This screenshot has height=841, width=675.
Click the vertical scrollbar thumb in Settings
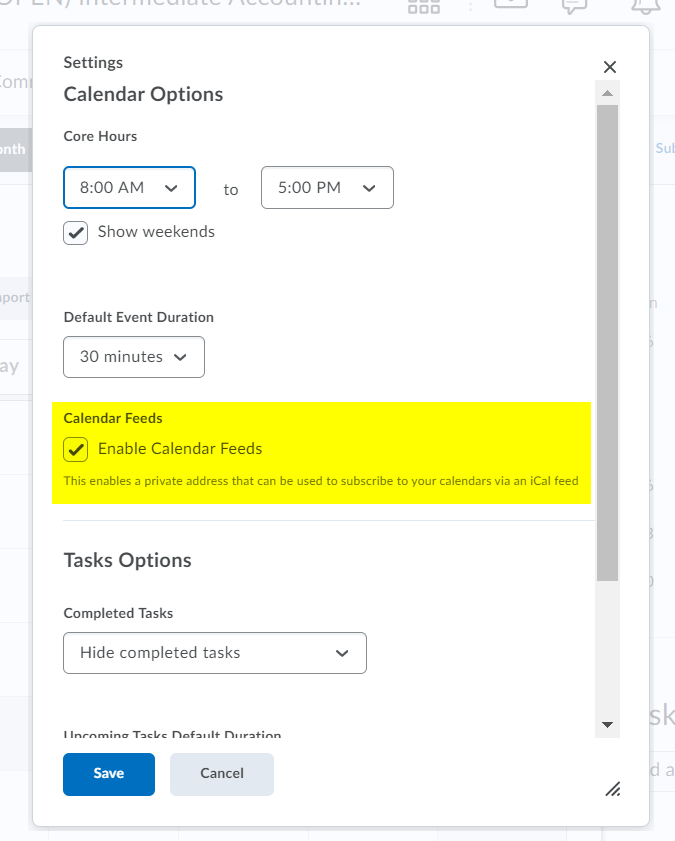click(606, 340)
